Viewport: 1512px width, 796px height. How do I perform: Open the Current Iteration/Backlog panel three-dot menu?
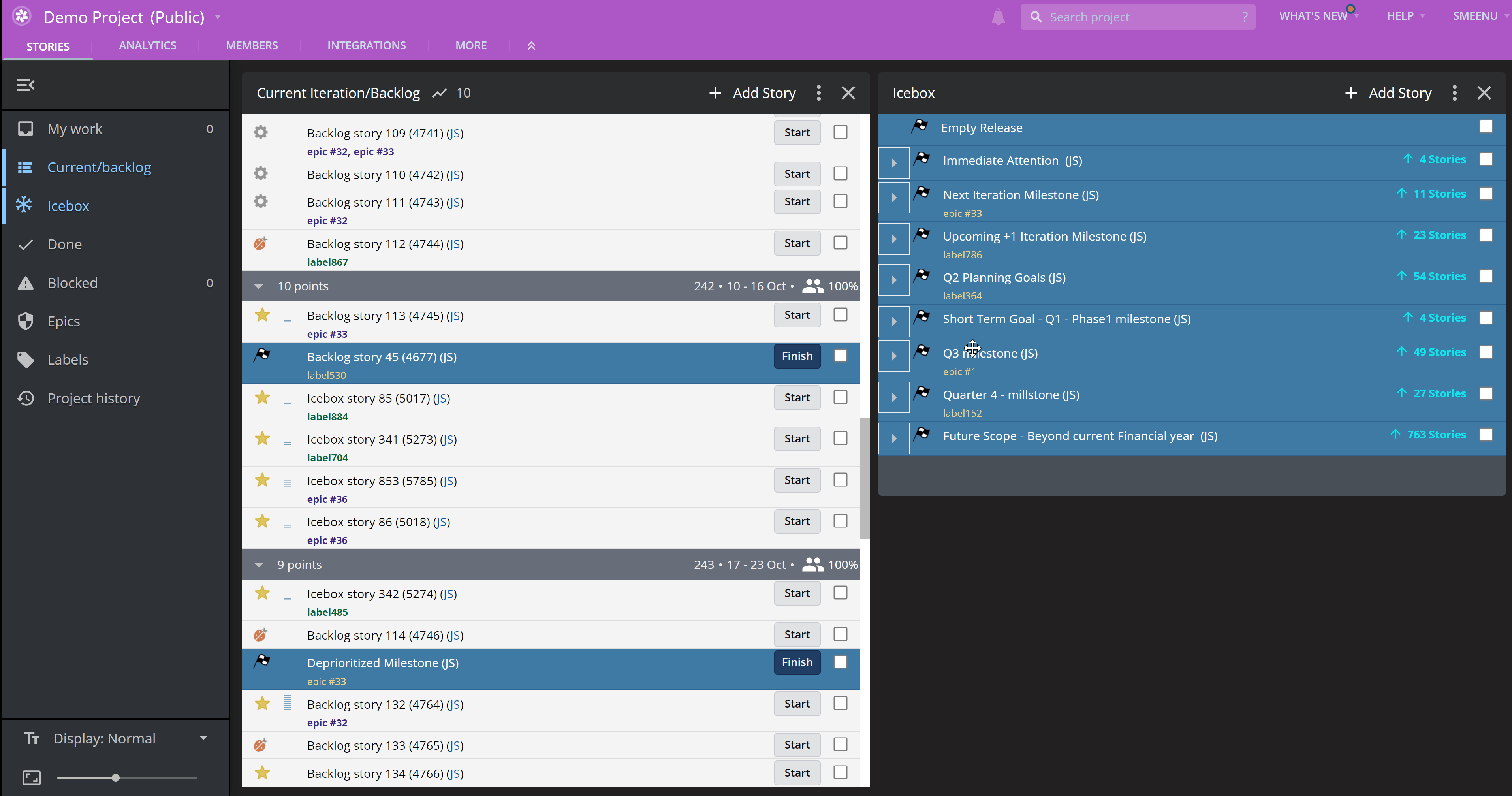818,93
